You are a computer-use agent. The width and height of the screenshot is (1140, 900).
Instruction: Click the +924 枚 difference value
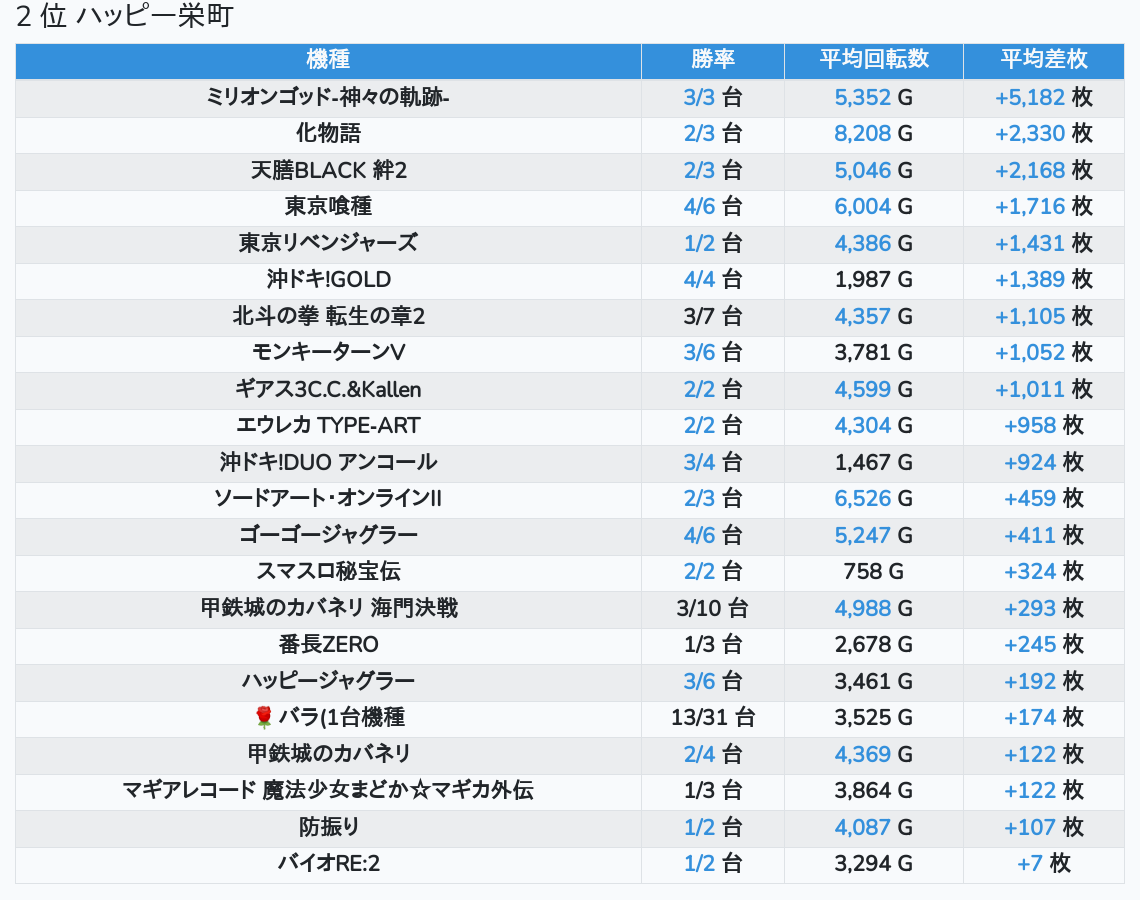[x=1043, y=462]
